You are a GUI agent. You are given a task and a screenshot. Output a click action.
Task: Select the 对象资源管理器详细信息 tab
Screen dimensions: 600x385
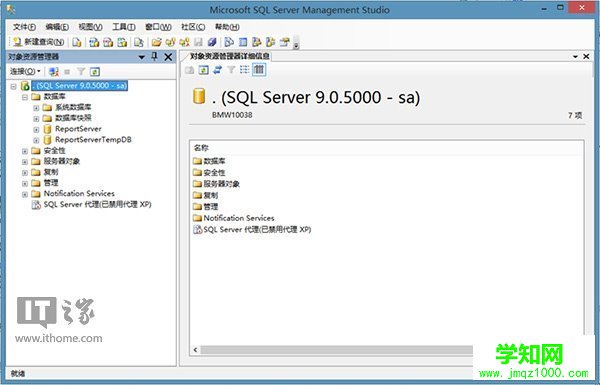(230, 56)
